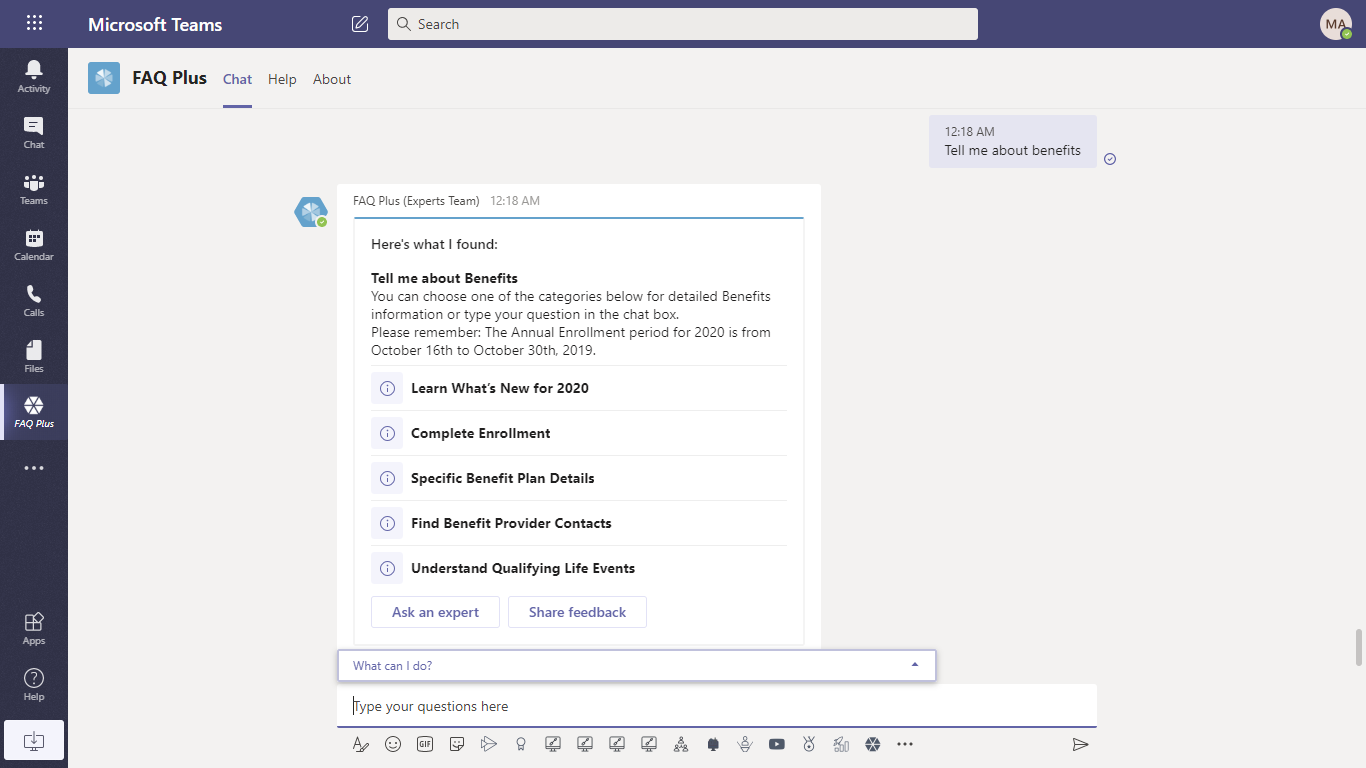Open Activity in the left rail

34,76
